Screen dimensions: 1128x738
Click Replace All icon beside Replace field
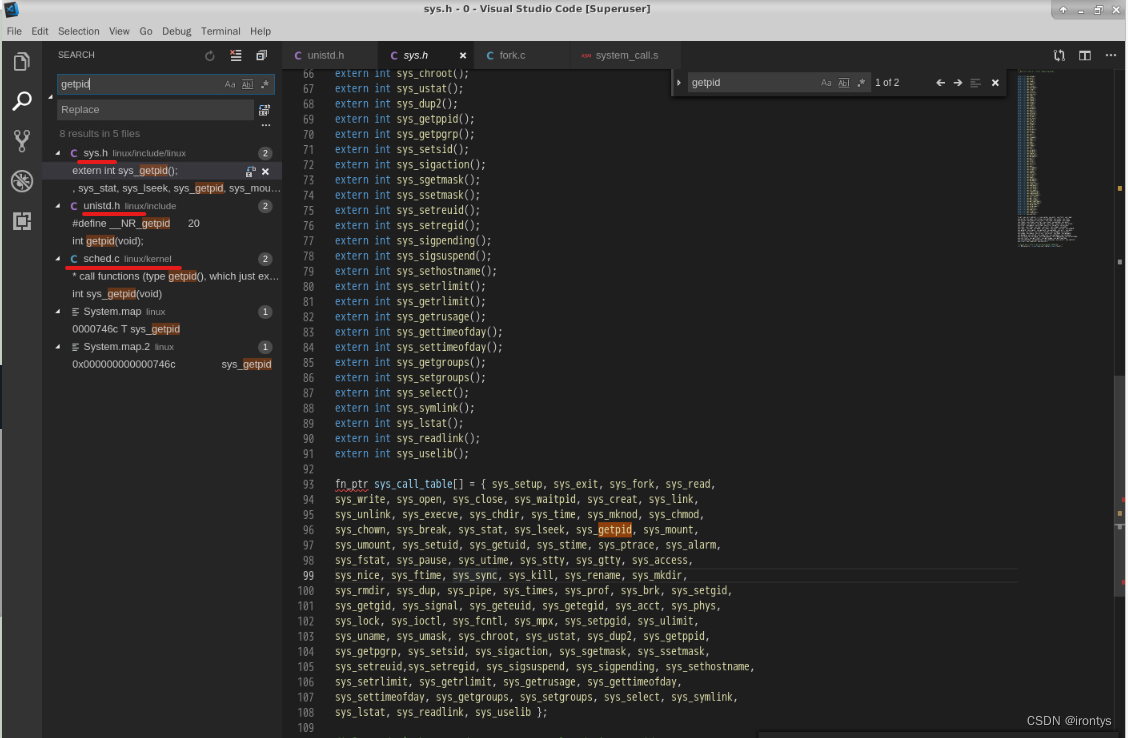point(264,110)
